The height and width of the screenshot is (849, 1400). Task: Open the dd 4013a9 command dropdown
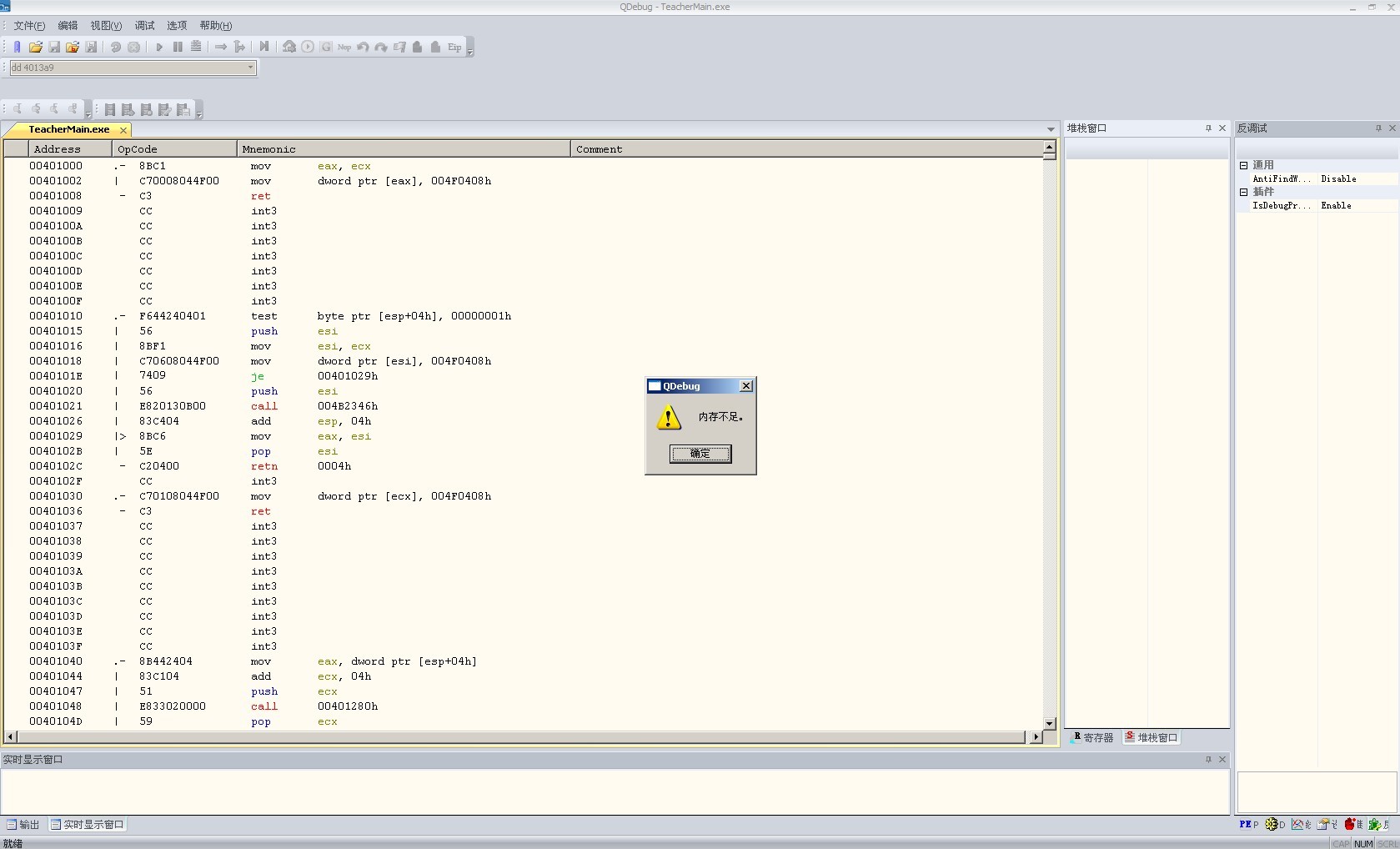tap(250, 68)
